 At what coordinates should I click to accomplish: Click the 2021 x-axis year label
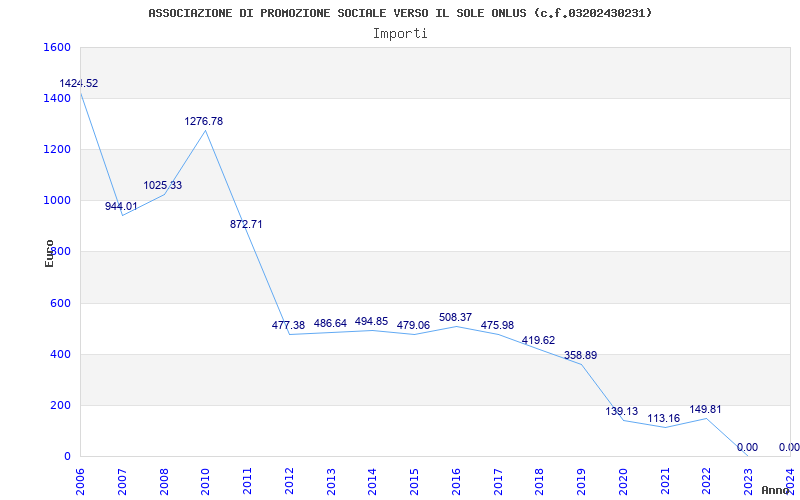[665, 481]
